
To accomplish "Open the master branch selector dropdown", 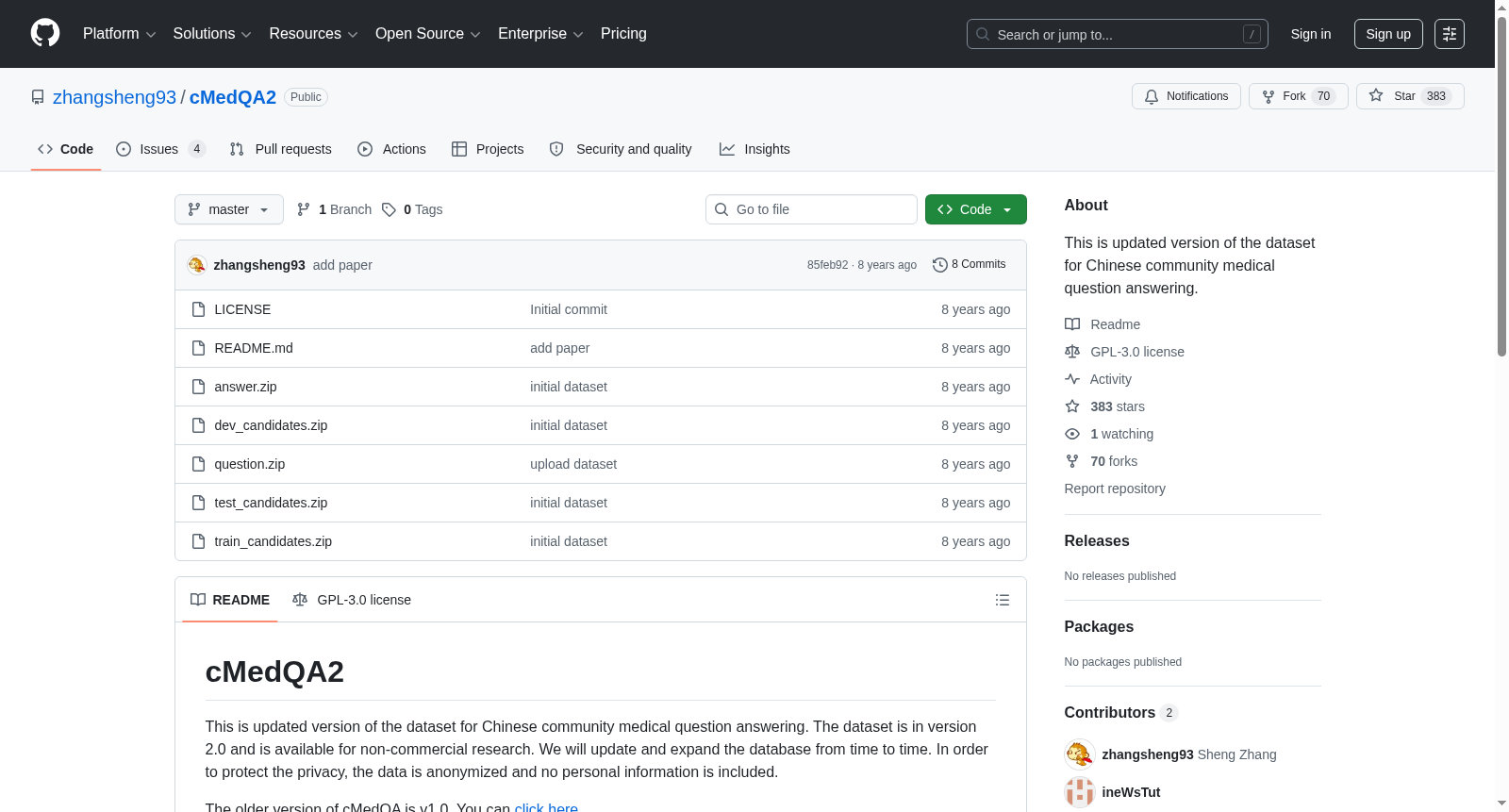I will [x=229, y=209].
